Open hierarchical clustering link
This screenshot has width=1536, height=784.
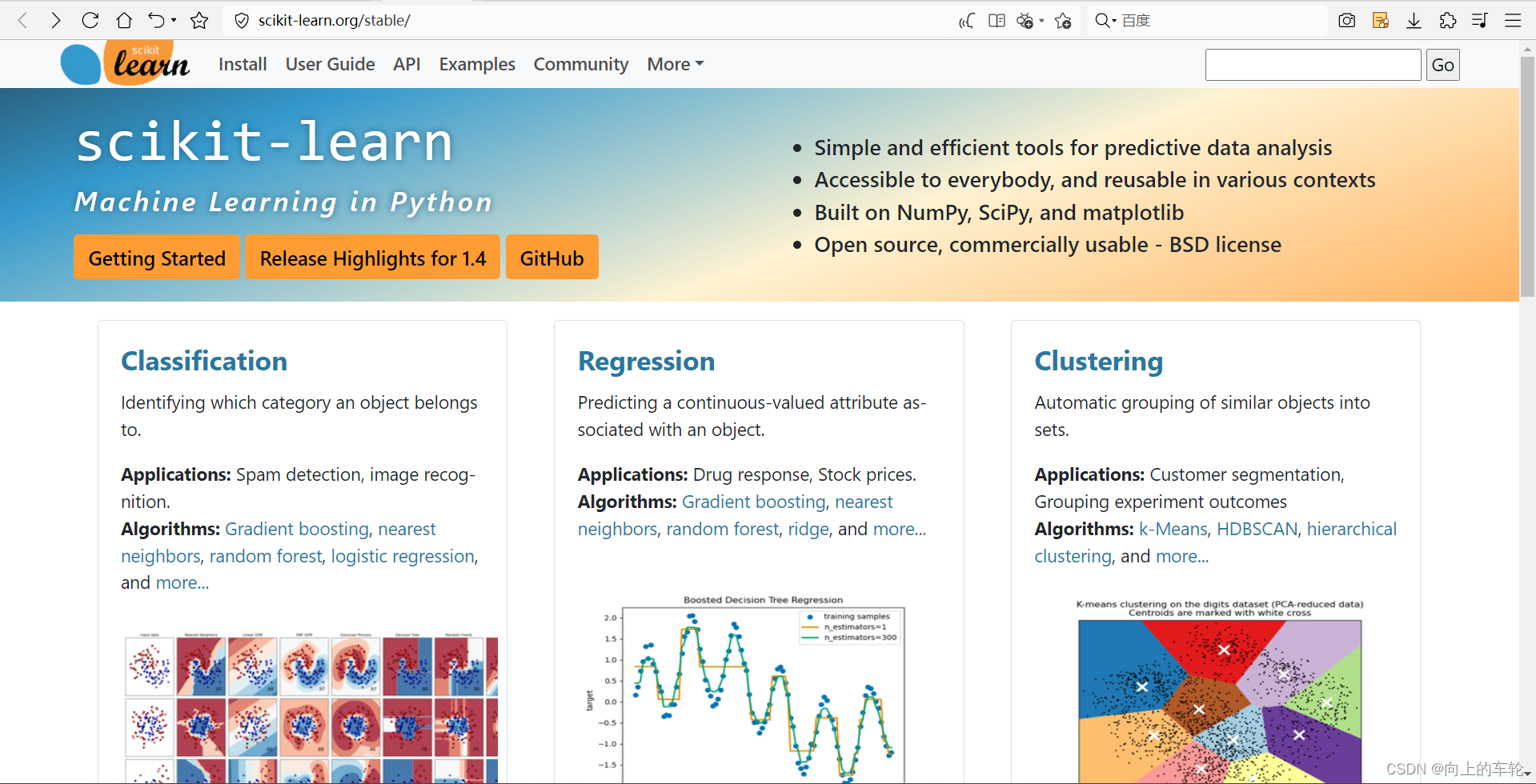tap(1215, 542)
